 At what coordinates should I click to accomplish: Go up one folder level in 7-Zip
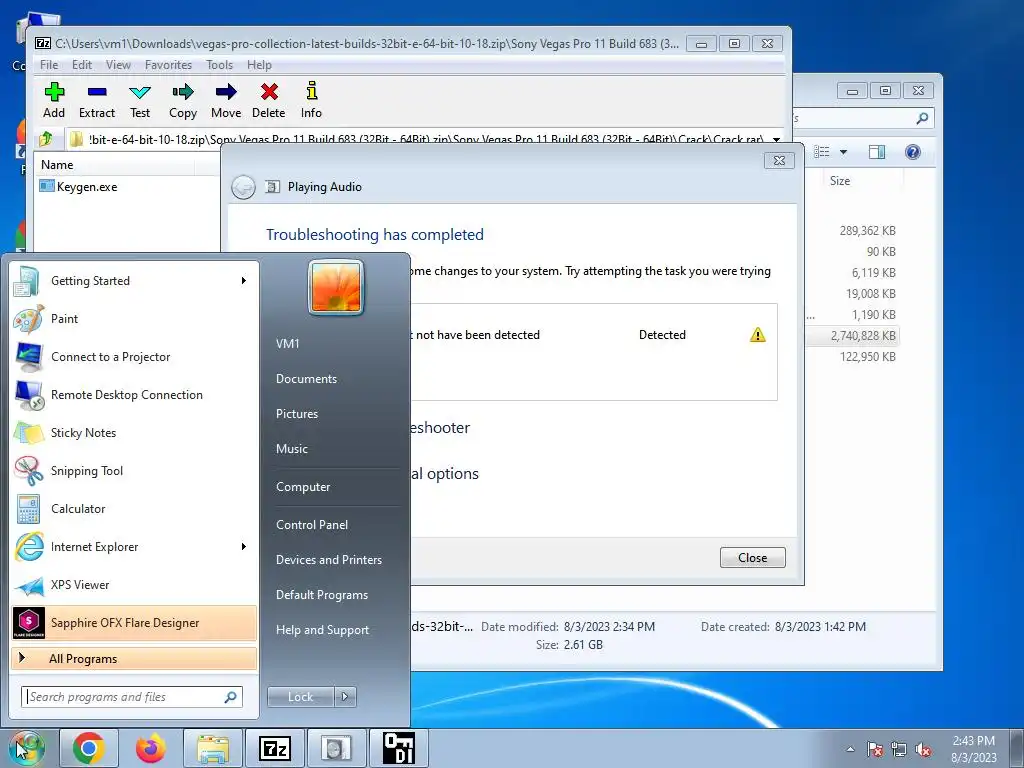(46, 138)
